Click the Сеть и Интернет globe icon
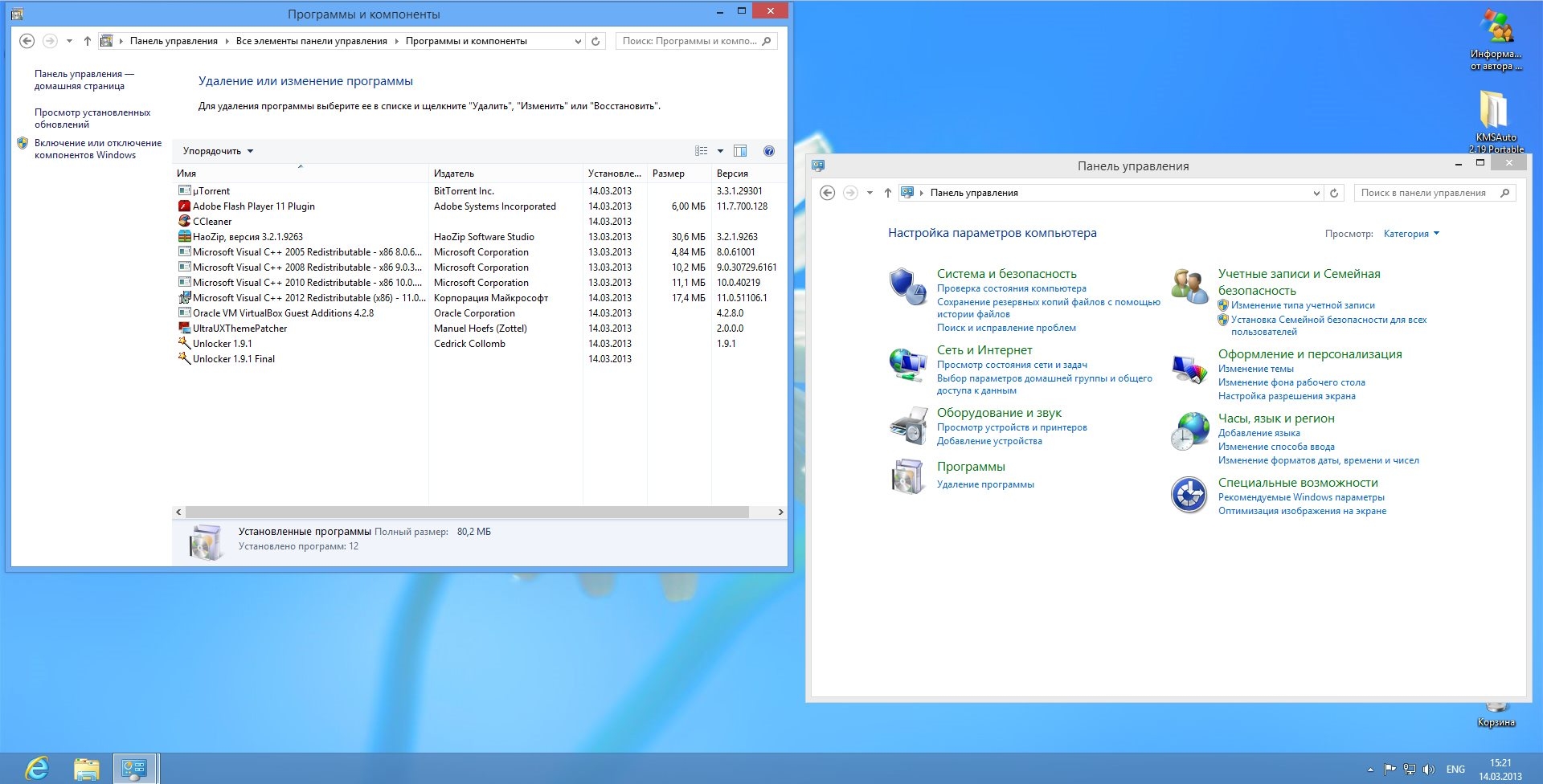Viewport: 1543px width, 784px height. [x=908, y=364]
